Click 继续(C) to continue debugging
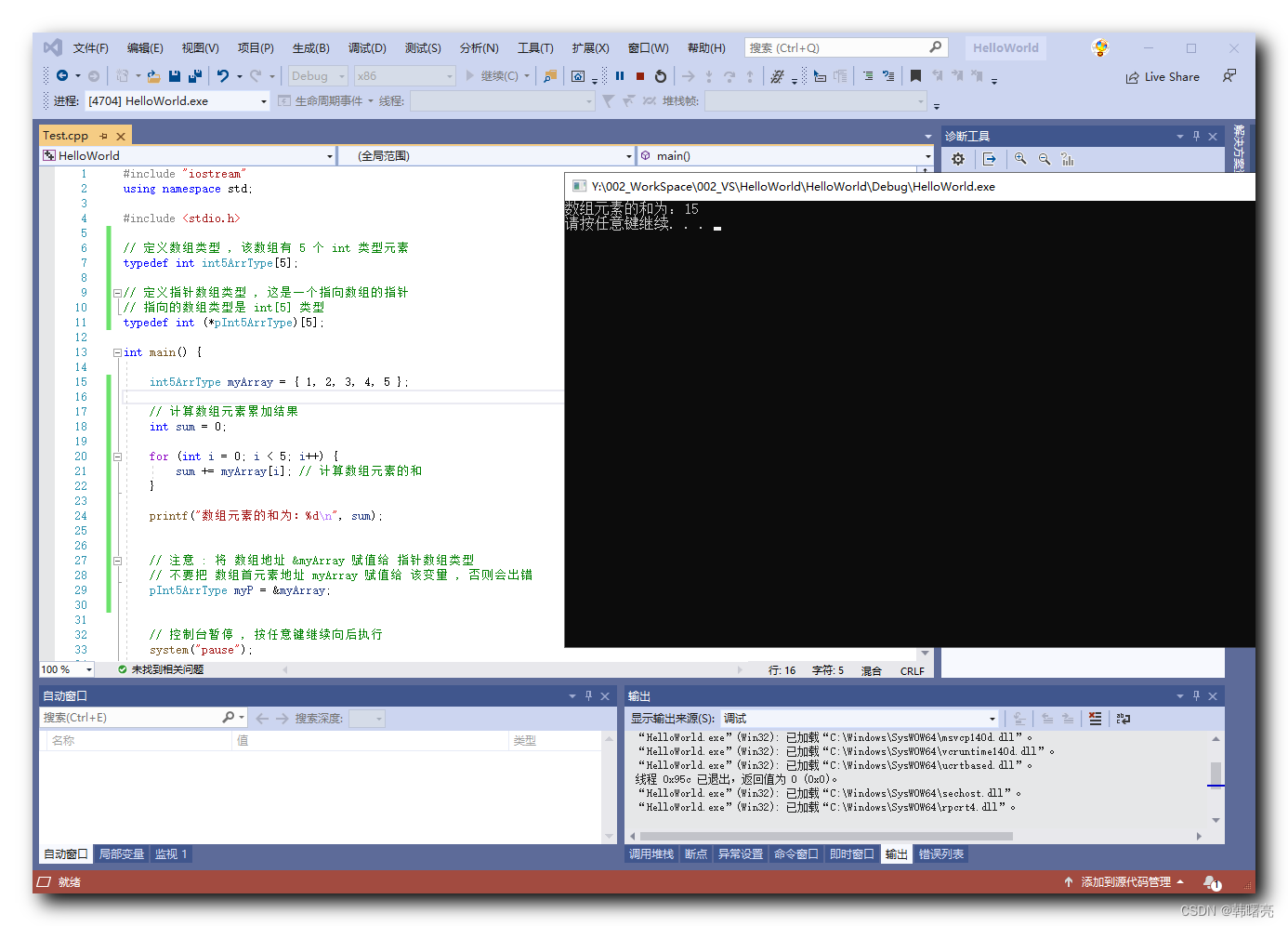Screen dimensions: 1288x926 tap(492, 76)
